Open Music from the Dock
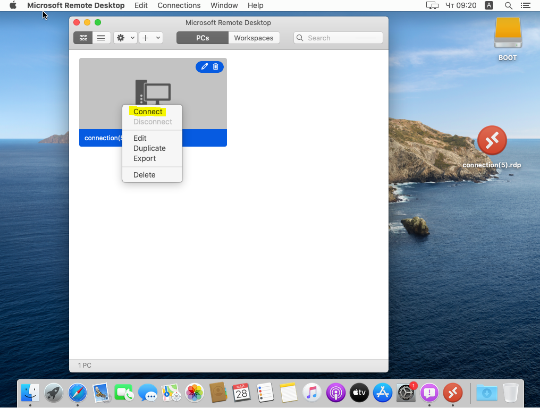This screenshot has height=408, width=540. (x=312, y=393)
